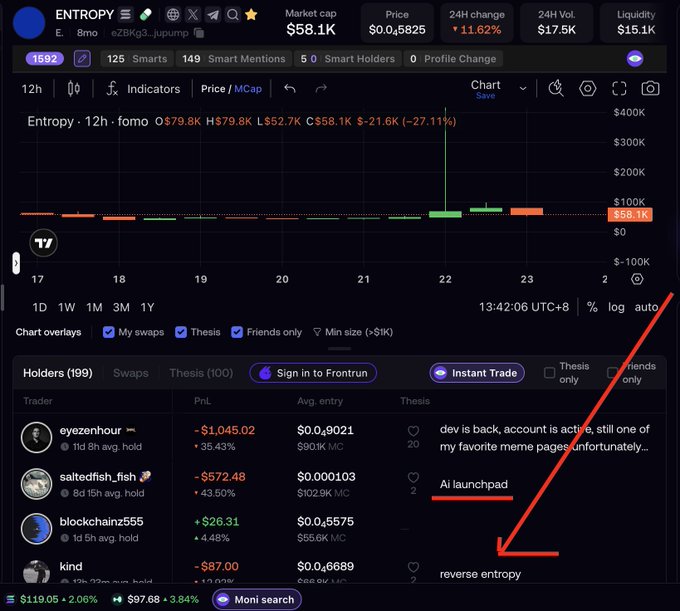Click the $97.68 price ticker
Viewport: 680px width, 611px height.
[155, 600]
